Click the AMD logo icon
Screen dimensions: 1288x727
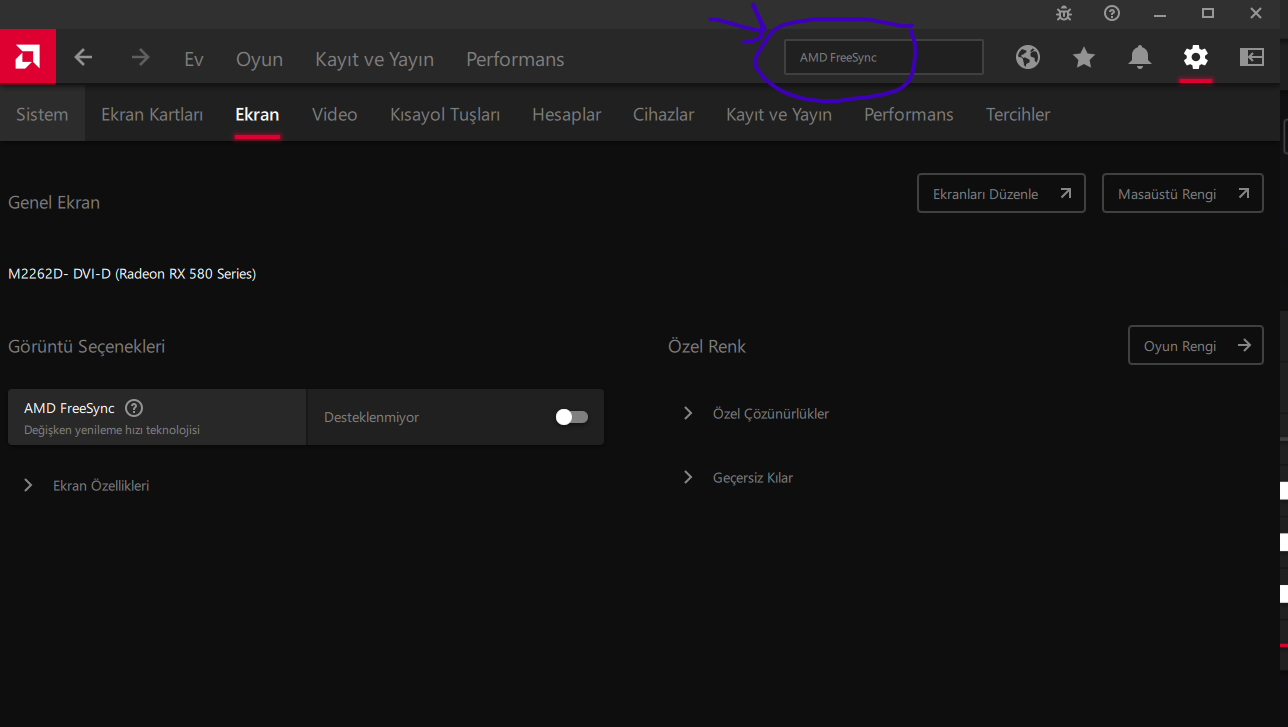(x=28, y=57)
